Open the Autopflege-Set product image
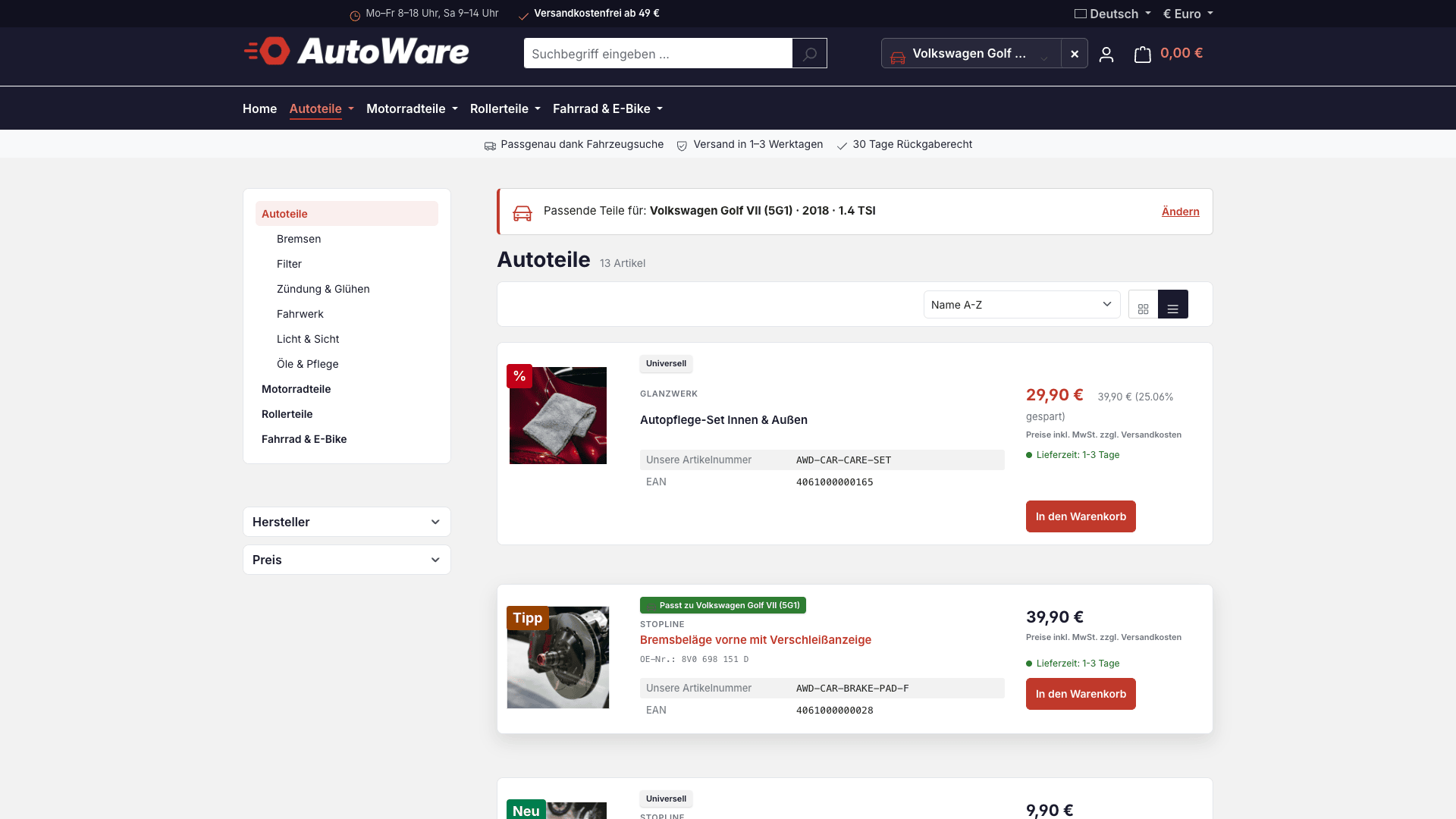This screenshot has width=1456, height=819. coord(558,416)
